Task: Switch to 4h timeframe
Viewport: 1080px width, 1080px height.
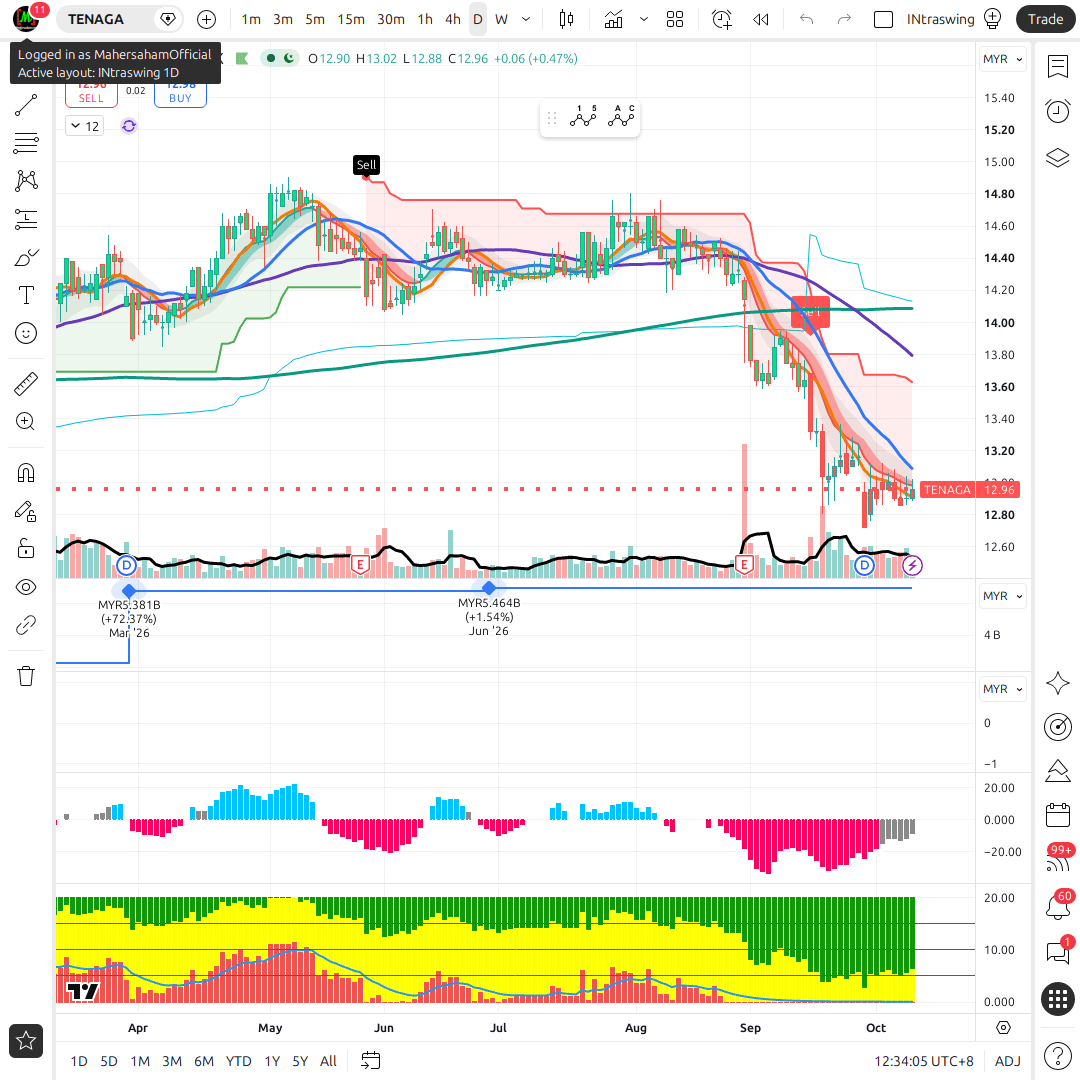Action: pos(453,19)
